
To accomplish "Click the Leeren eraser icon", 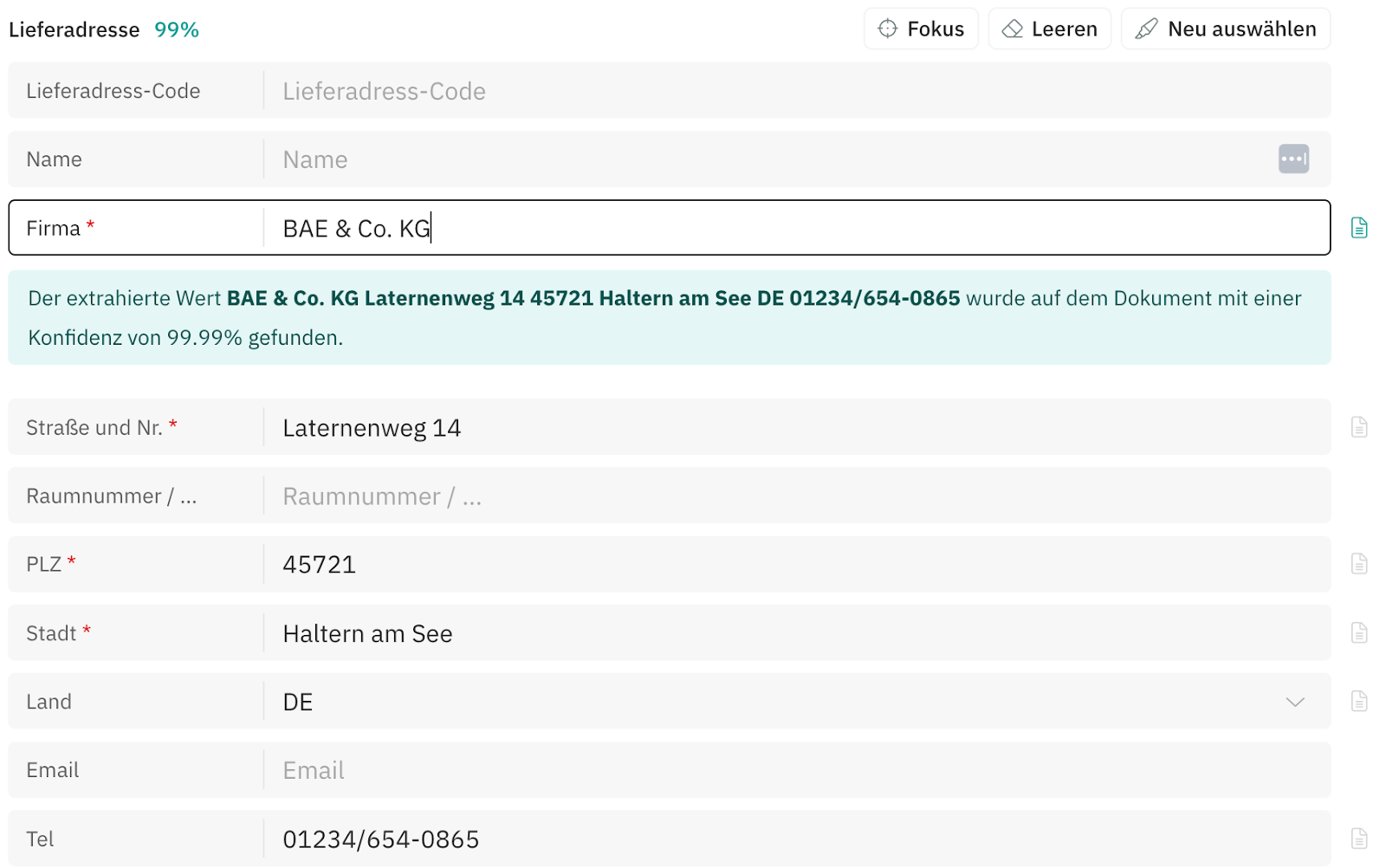I will (x=1012, y=29).
